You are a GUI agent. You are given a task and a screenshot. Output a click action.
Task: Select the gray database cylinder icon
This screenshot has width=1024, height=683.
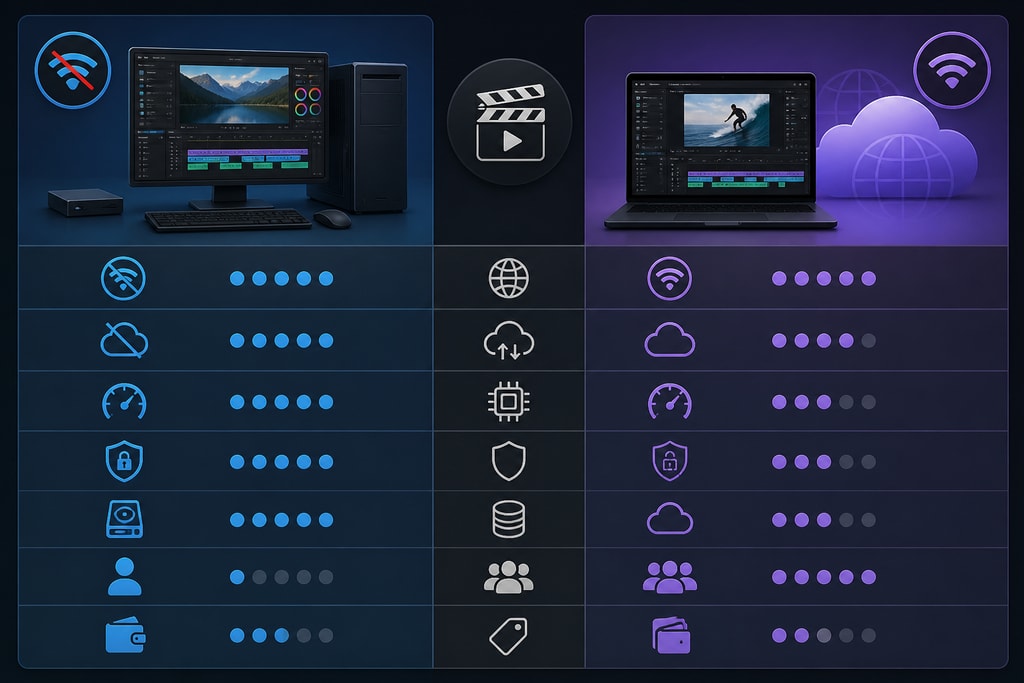509,520
